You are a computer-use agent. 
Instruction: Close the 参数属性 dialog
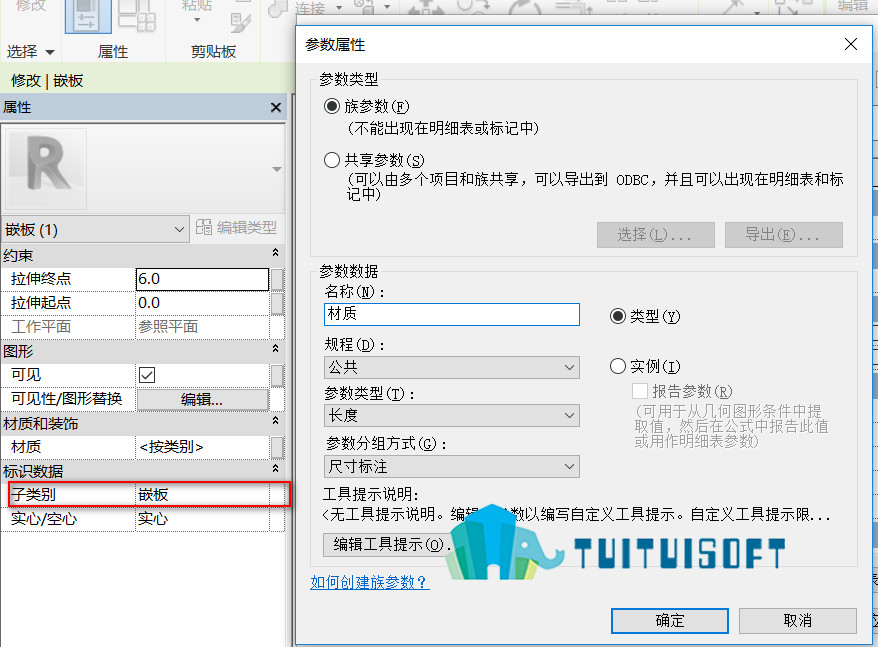pyautogui.click(x=851, y=44)
